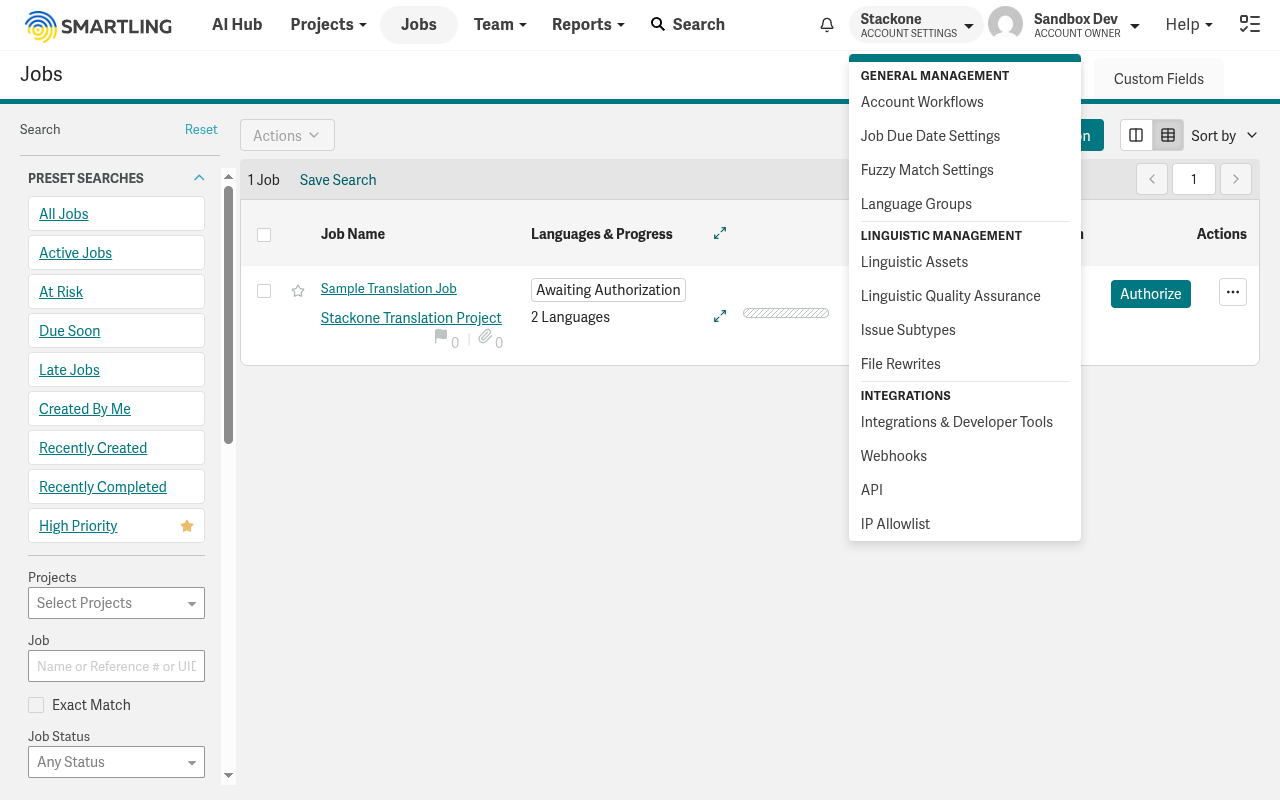Click the job progress bar
Image resolution: width=1280 pixels, height=800 pixels.
tap(786, 313)
